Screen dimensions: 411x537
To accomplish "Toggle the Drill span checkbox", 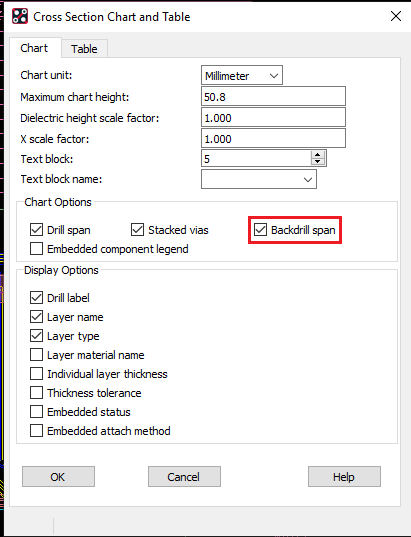I will coord(36,230).
